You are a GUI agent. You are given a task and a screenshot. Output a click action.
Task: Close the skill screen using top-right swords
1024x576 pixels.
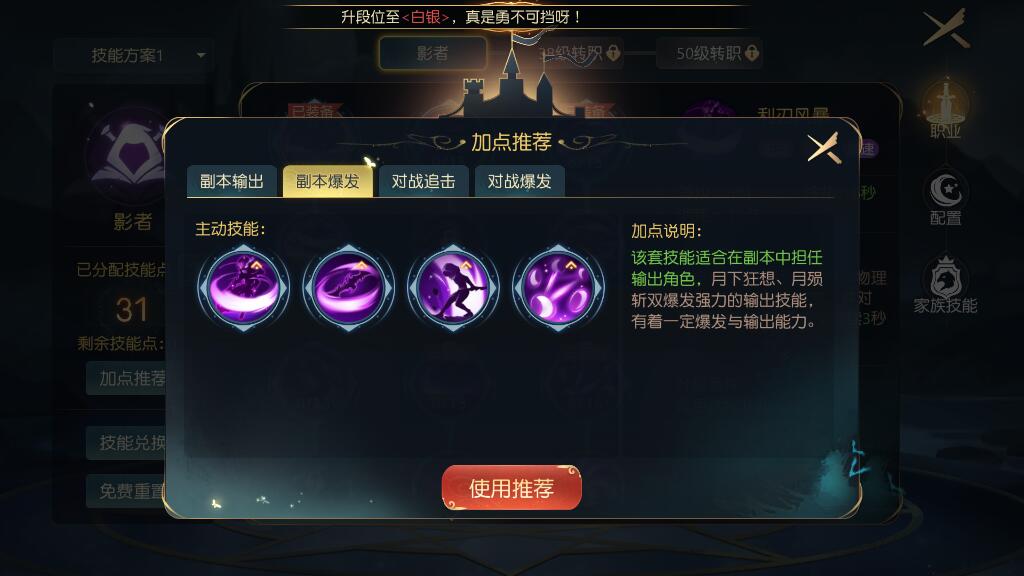tap(946, 29)
